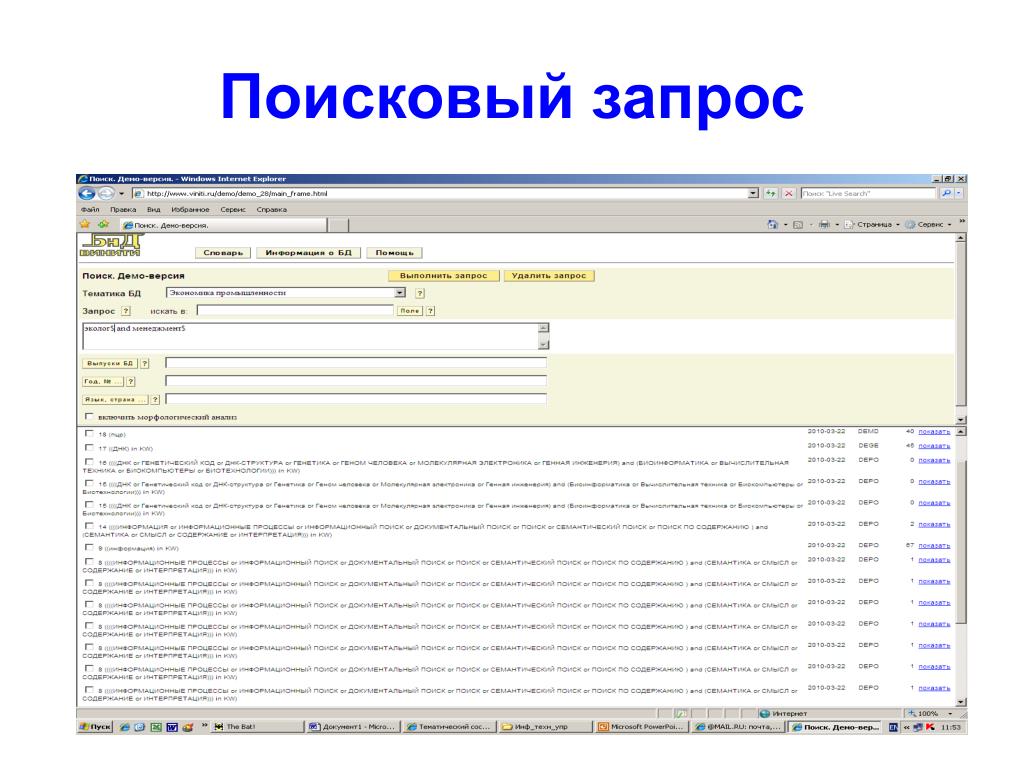
Task: Click Add to Favorites star-plus icon
Action: 103,225
